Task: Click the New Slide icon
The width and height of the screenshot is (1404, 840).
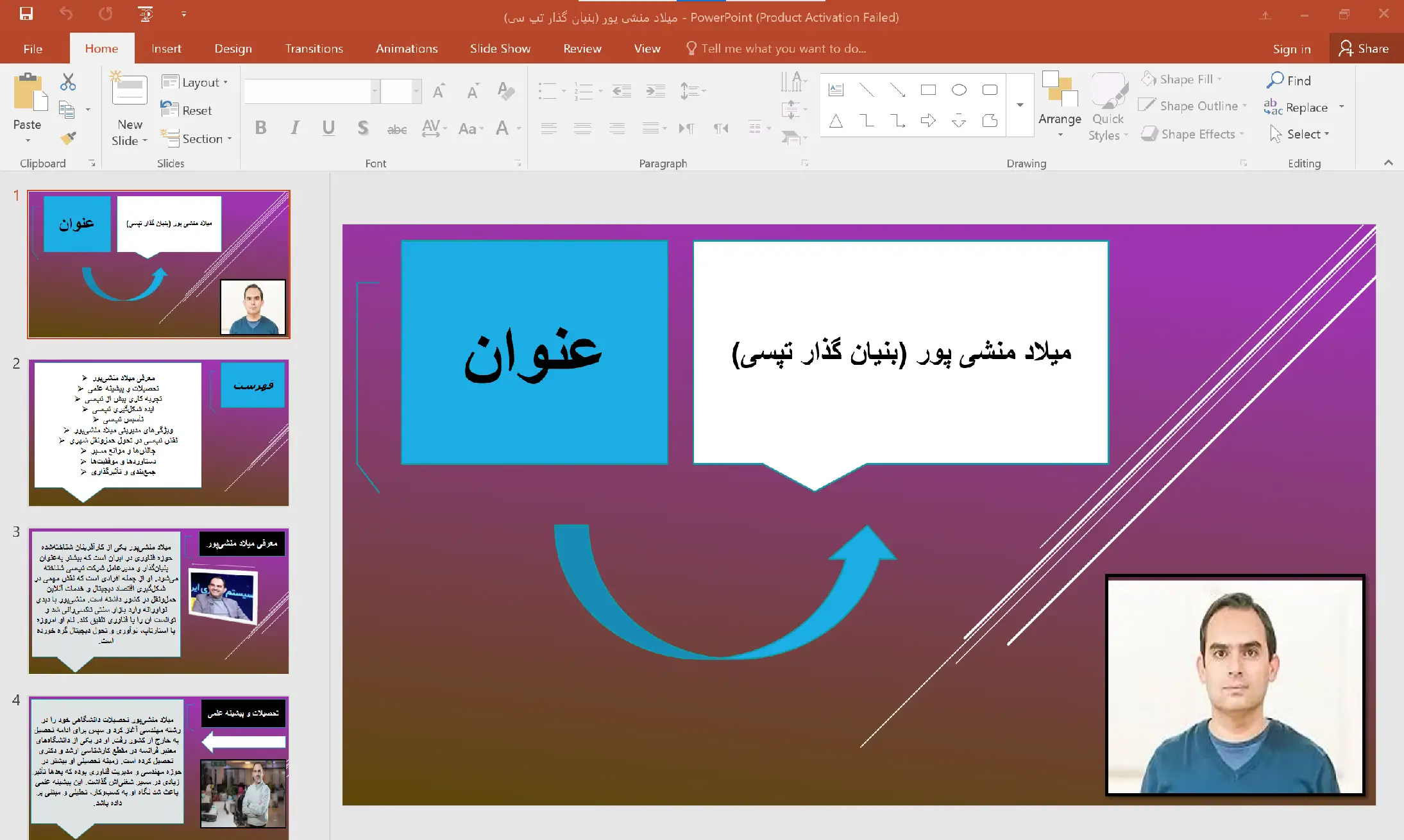Action: pos(129,90)
